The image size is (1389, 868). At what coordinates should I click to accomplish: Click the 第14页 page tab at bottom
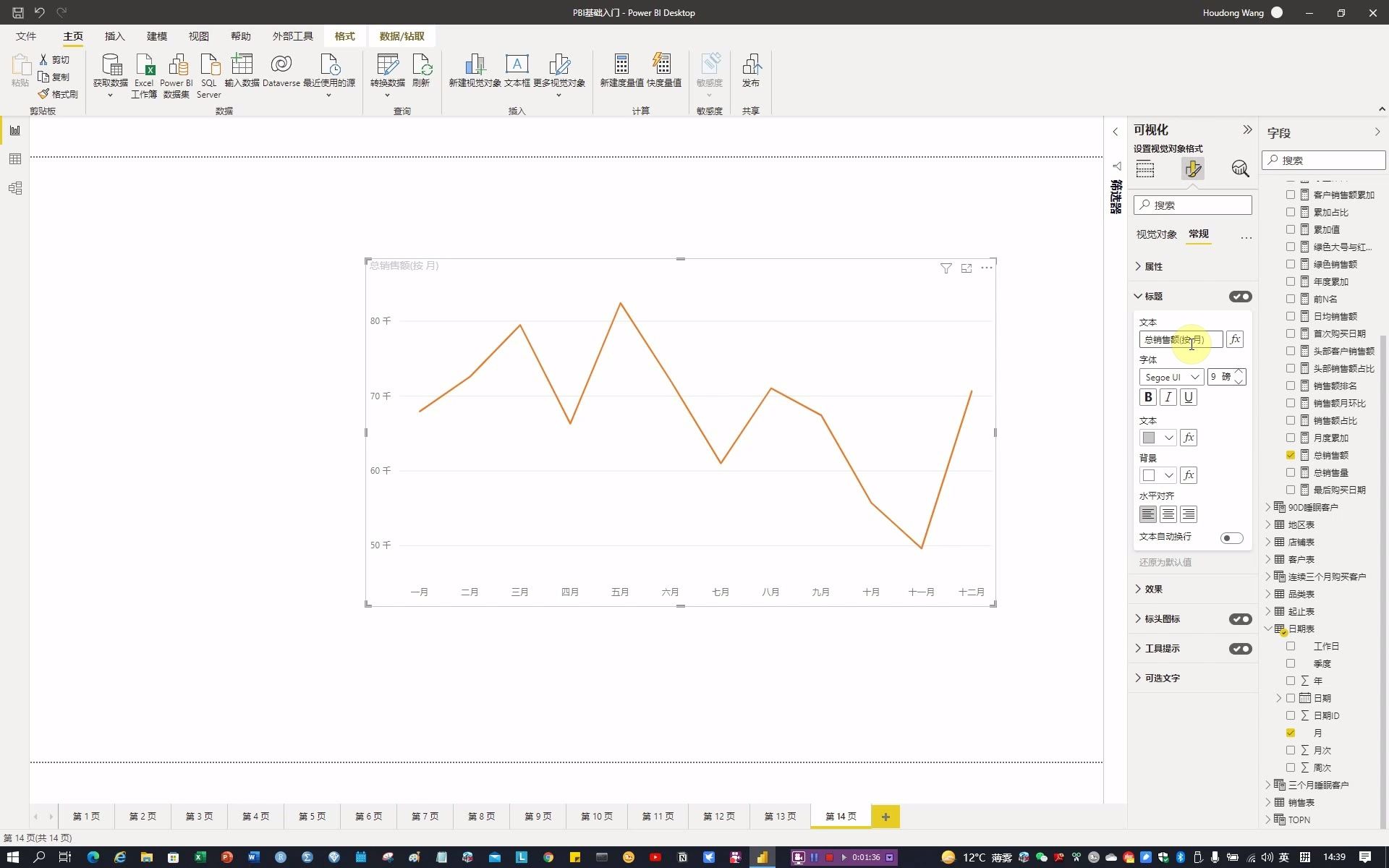point(840,816)
